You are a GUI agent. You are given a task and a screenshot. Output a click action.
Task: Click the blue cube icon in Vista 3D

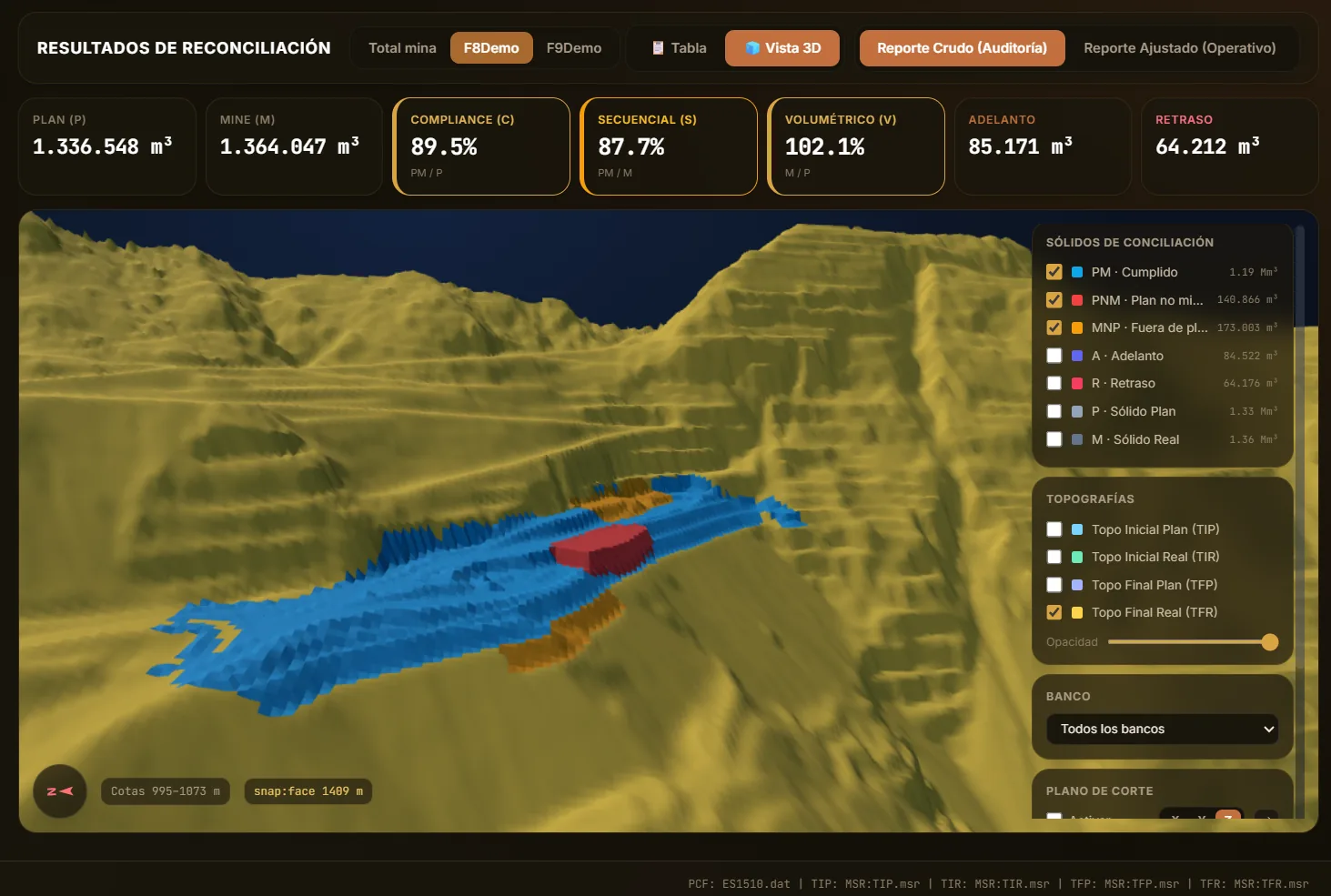(x=752, y=48)
